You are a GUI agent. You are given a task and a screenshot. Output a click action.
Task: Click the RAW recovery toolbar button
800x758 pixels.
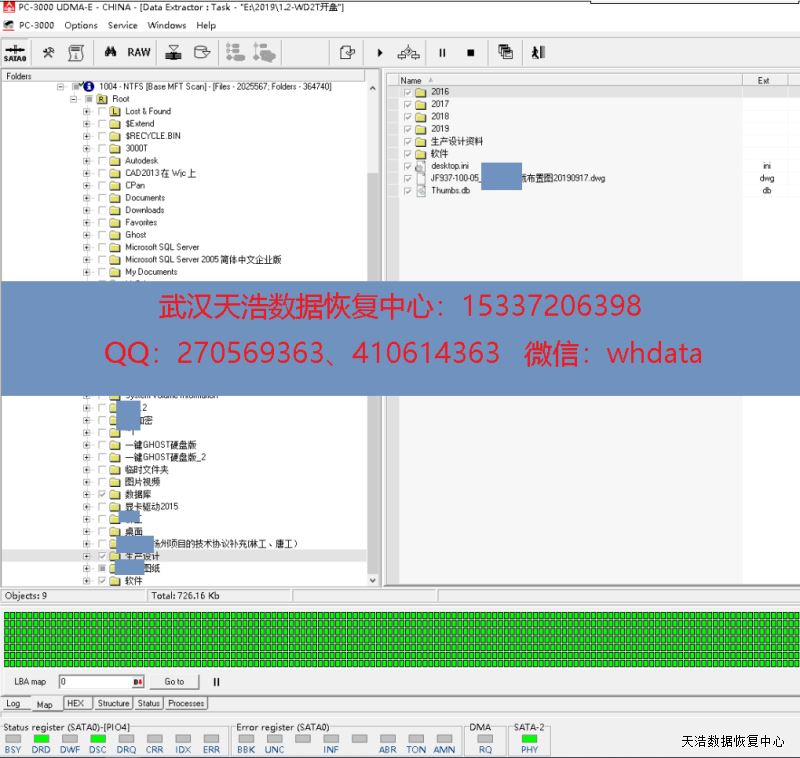click(x=139, y=52)
